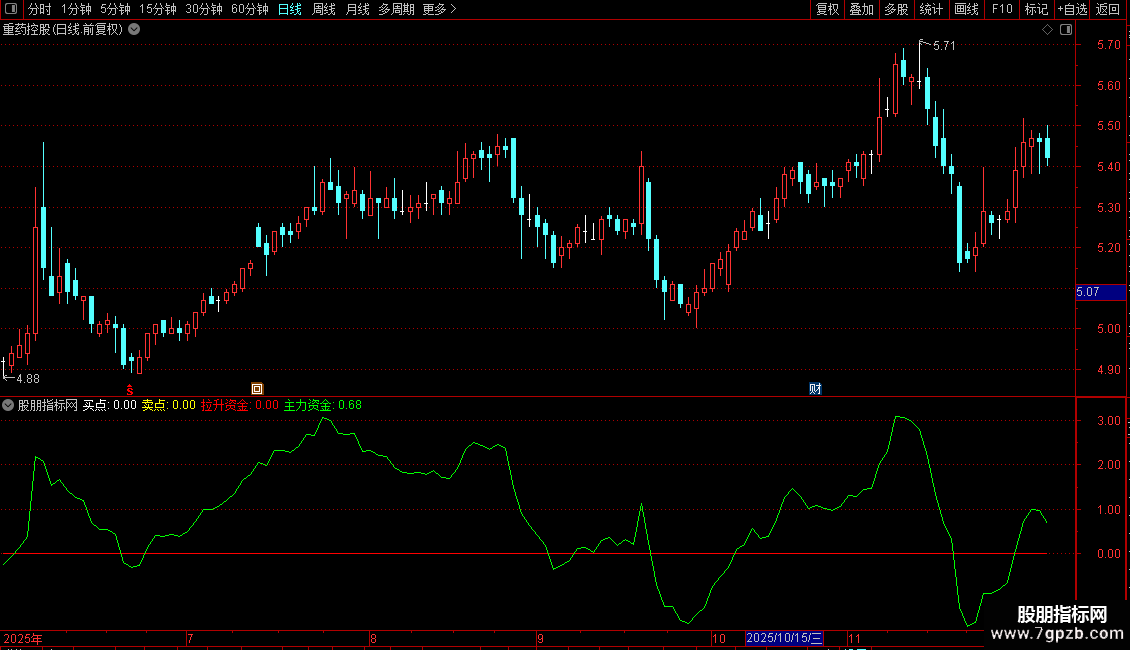
Task: Expand the 股朋指标网 indicator menu arrow
Action: tap(8, 405)
